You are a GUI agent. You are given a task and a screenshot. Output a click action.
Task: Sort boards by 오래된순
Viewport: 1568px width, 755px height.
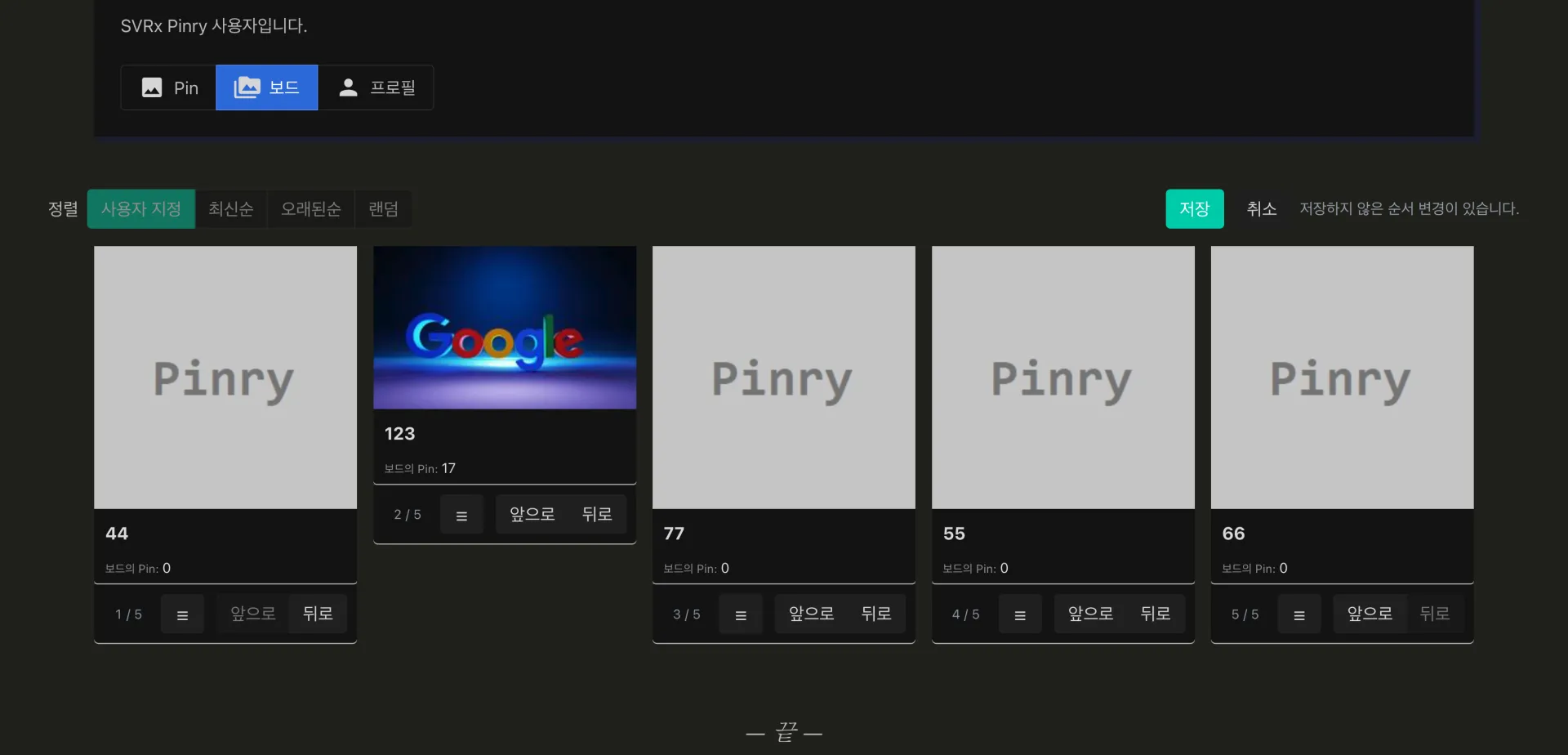tap(311, 209)
